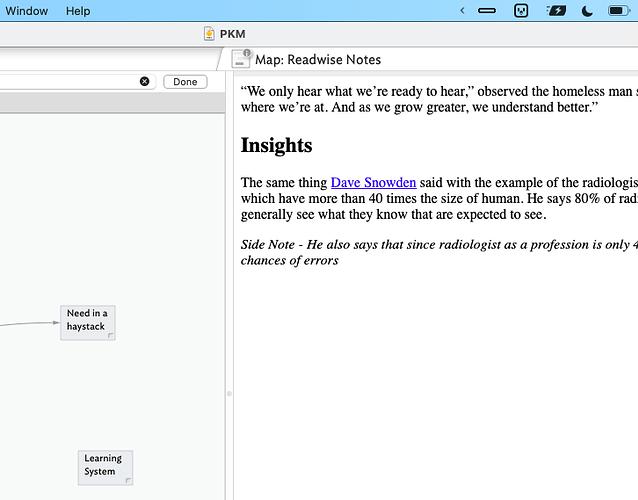The height and width of the screenshot is (500, 638).
Task: Select the Learning System note
Action: click(105, 467)
